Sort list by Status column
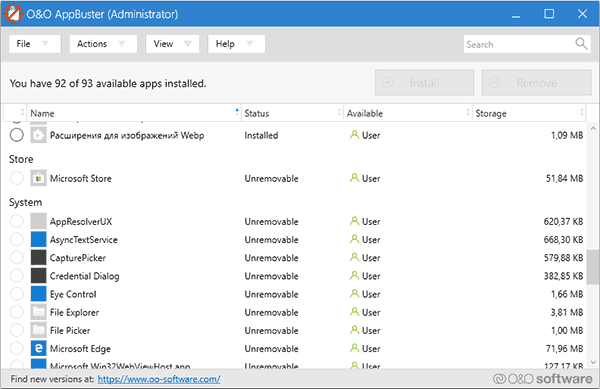Screen dimensions: 600x389 pyautogui.click(x=292, y=113)
